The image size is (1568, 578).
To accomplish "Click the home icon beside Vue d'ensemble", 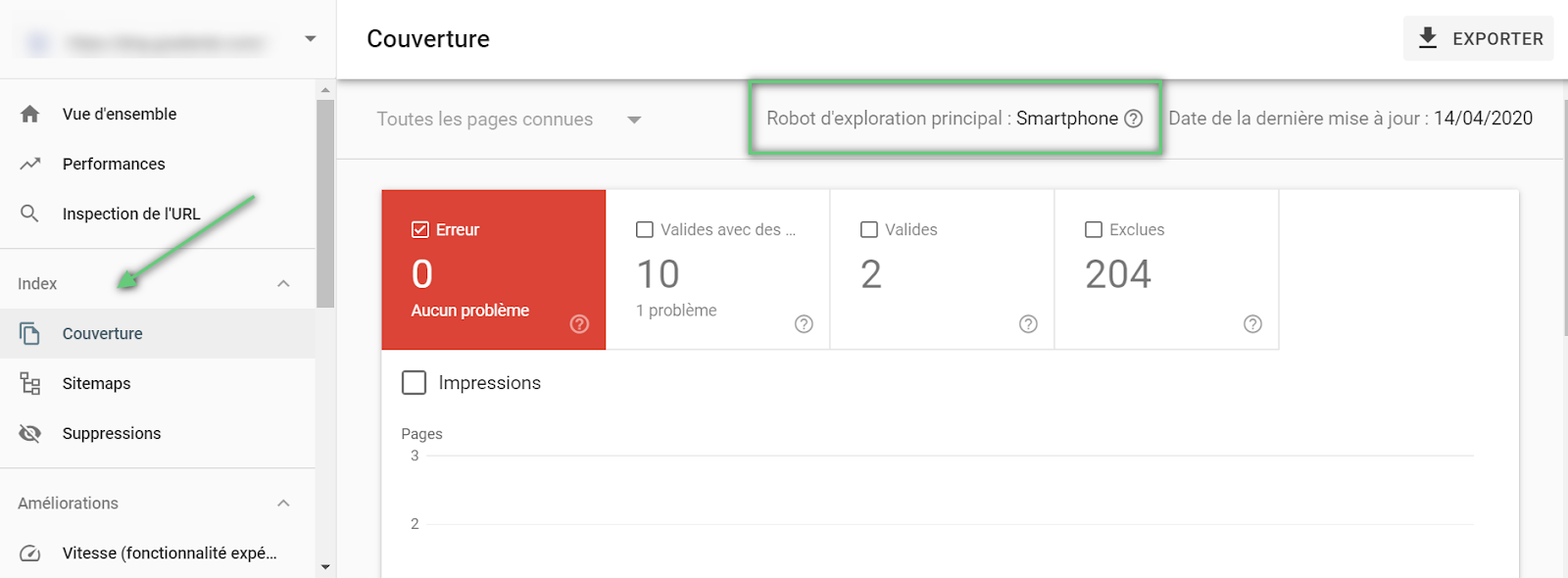I will point(30,114).
